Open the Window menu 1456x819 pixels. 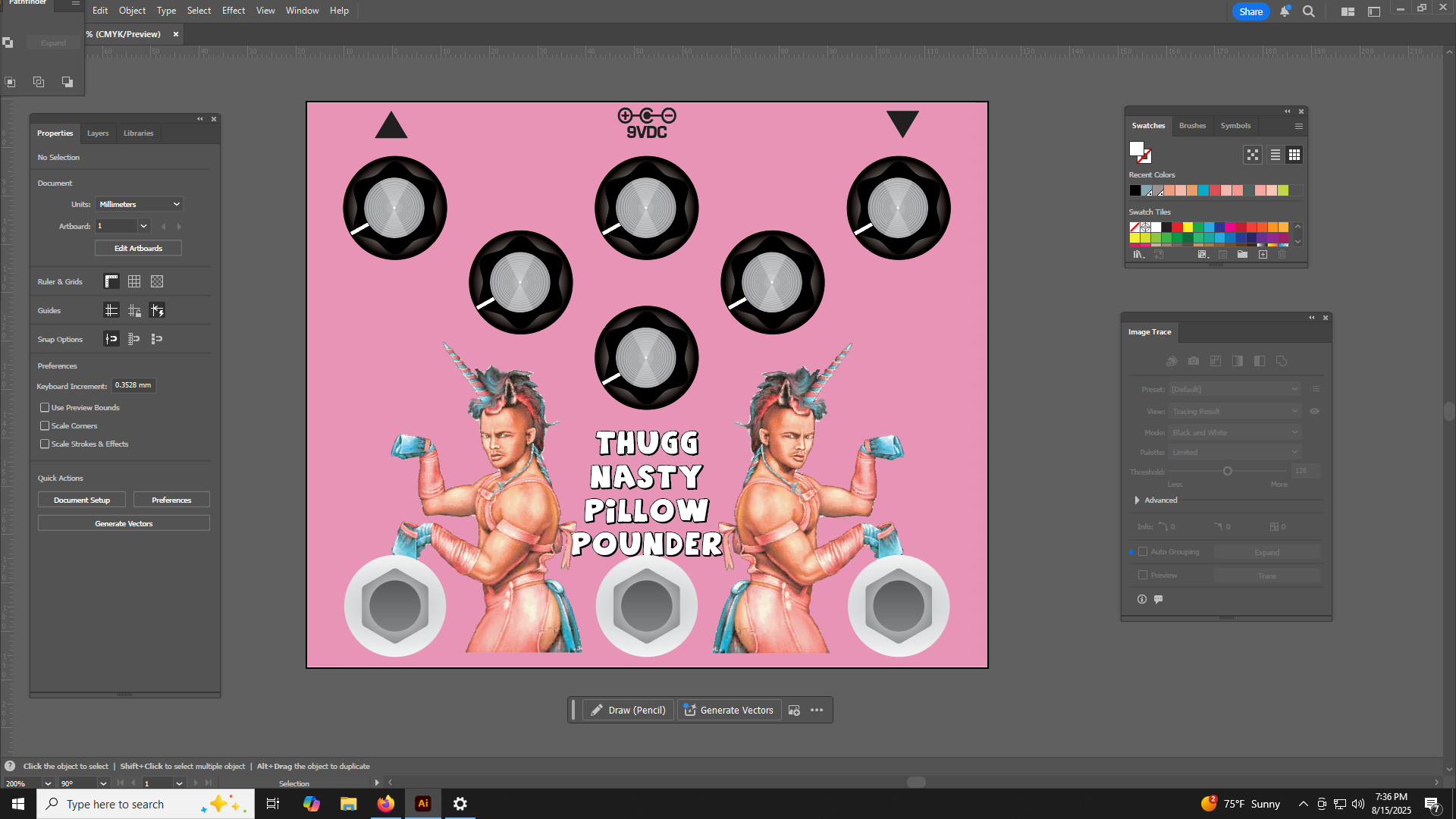302,11
